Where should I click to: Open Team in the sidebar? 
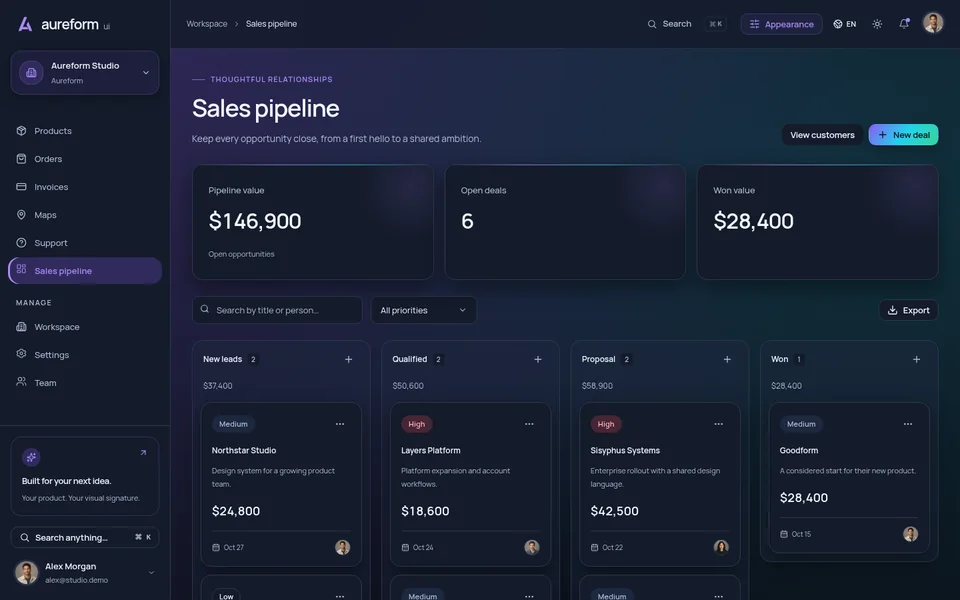tap(85, 383)
